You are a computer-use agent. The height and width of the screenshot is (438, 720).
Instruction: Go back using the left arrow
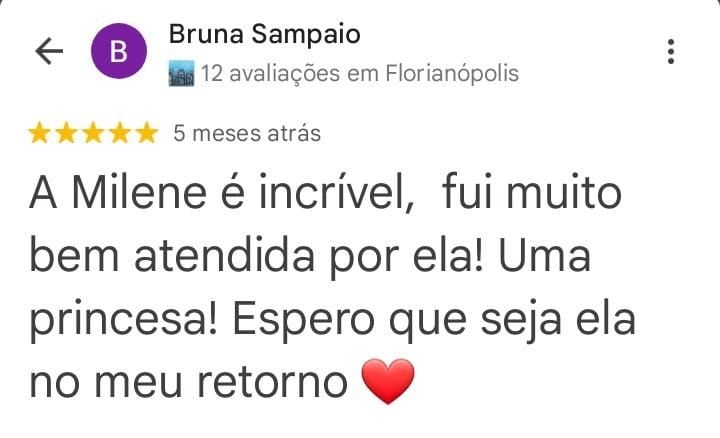pos(49,51)
